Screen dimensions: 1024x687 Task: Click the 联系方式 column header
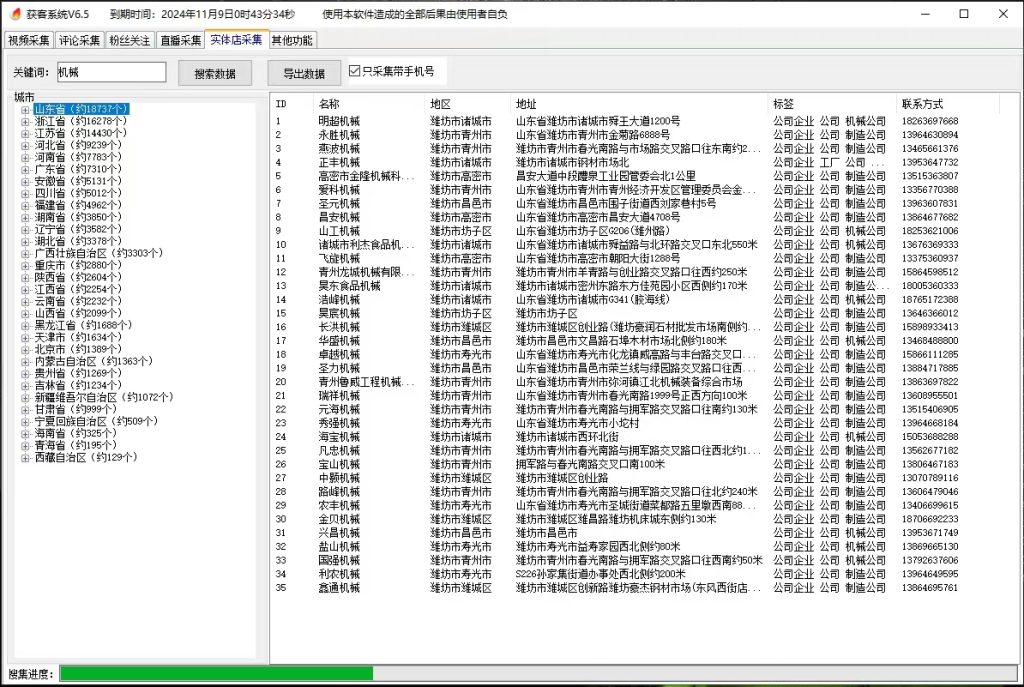coord(921,104)
